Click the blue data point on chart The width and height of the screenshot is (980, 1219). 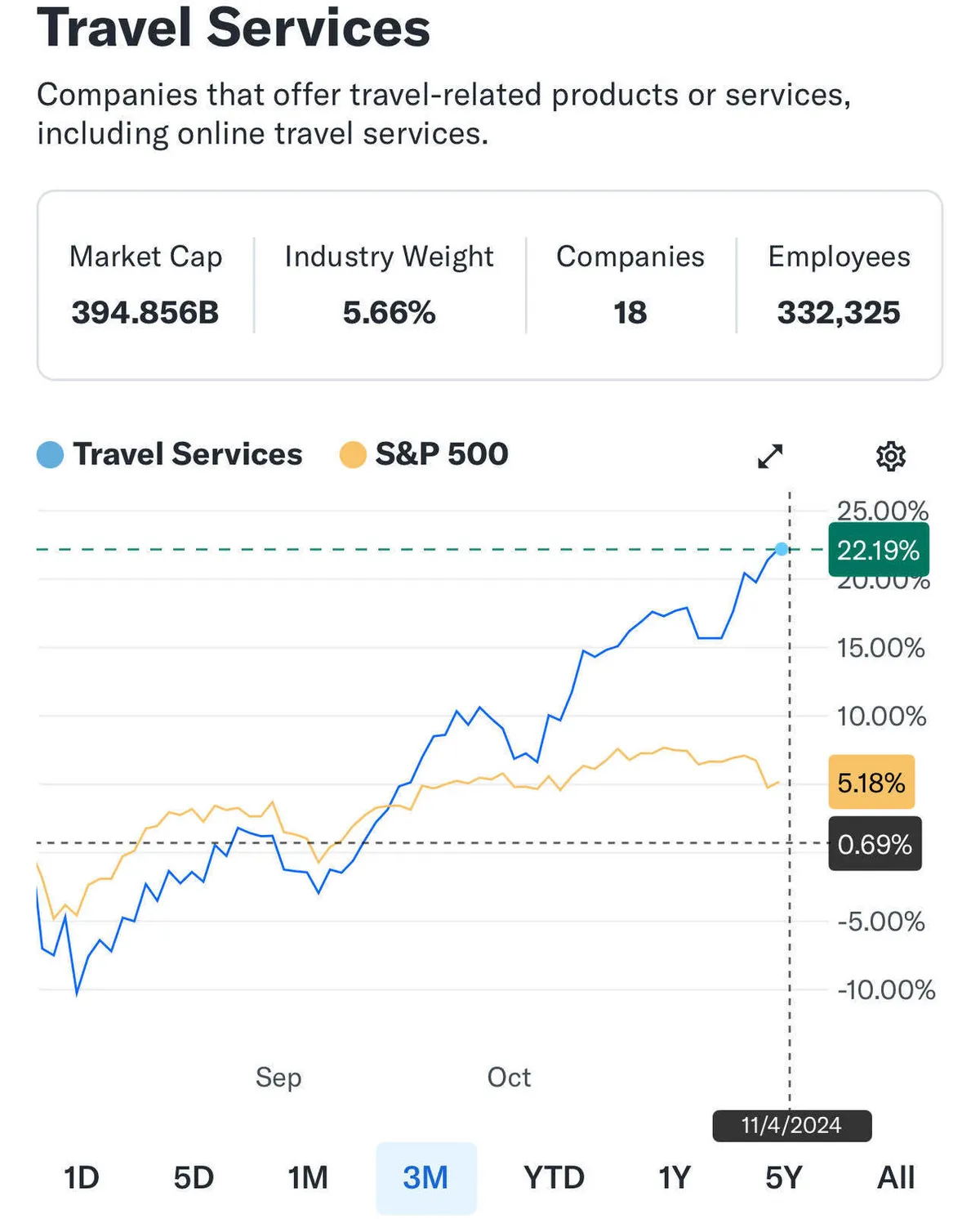[782, 549]
